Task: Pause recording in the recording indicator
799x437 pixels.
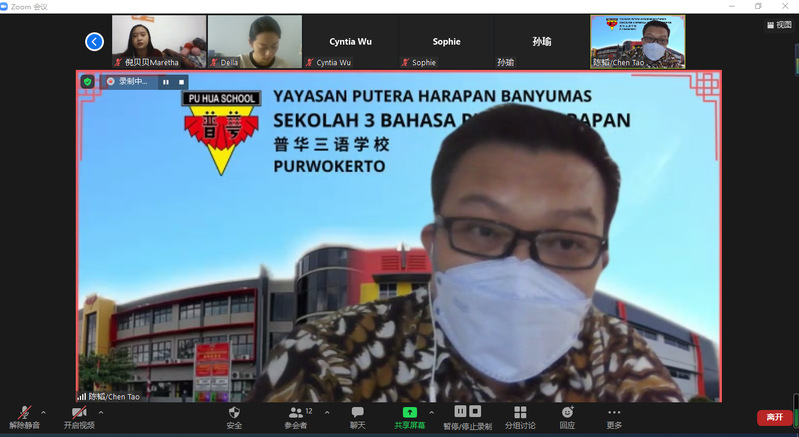Action: [165, 81]
